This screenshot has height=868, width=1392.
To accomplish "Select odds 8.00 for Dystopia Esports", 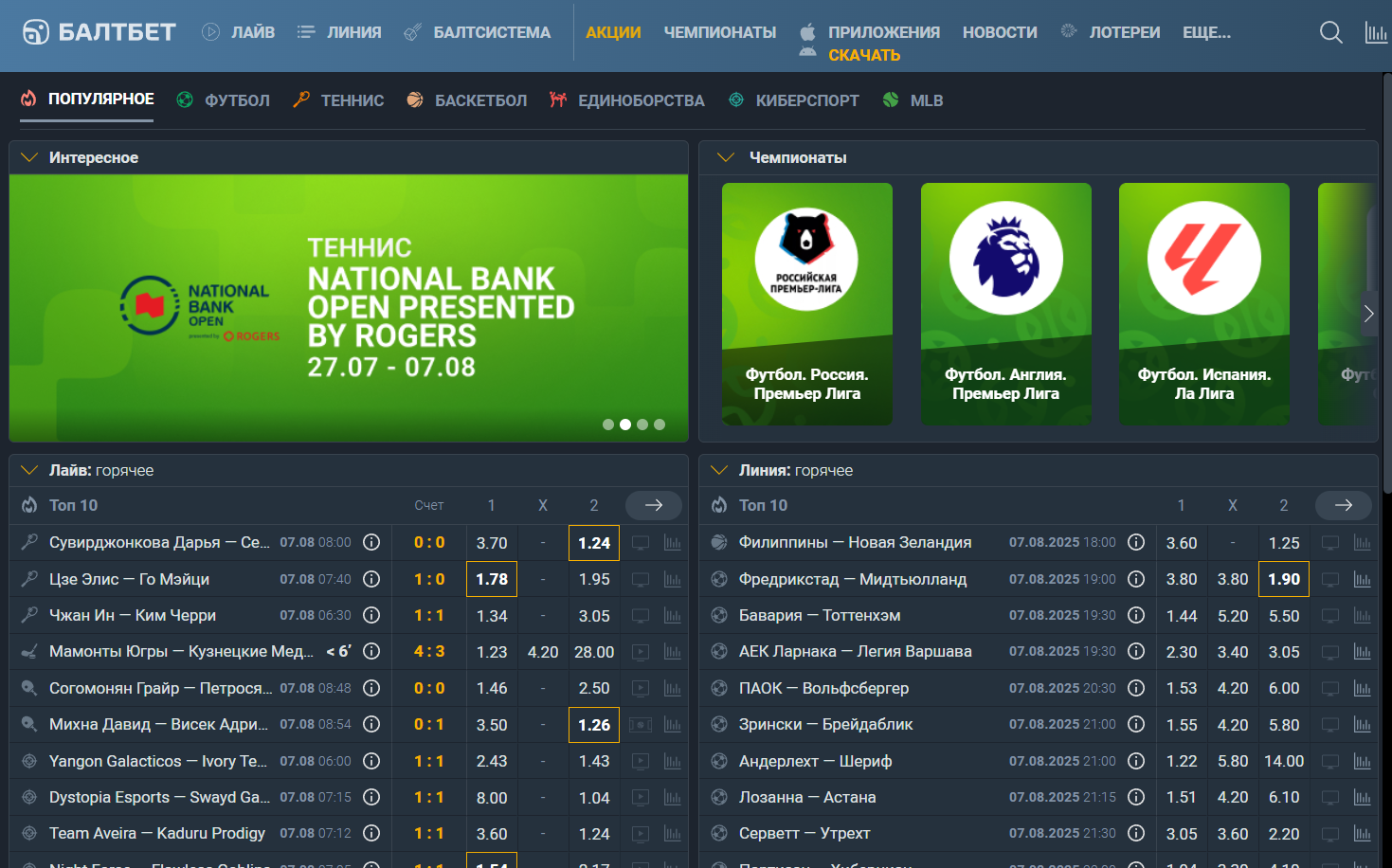I will click(x=492, y=798).
